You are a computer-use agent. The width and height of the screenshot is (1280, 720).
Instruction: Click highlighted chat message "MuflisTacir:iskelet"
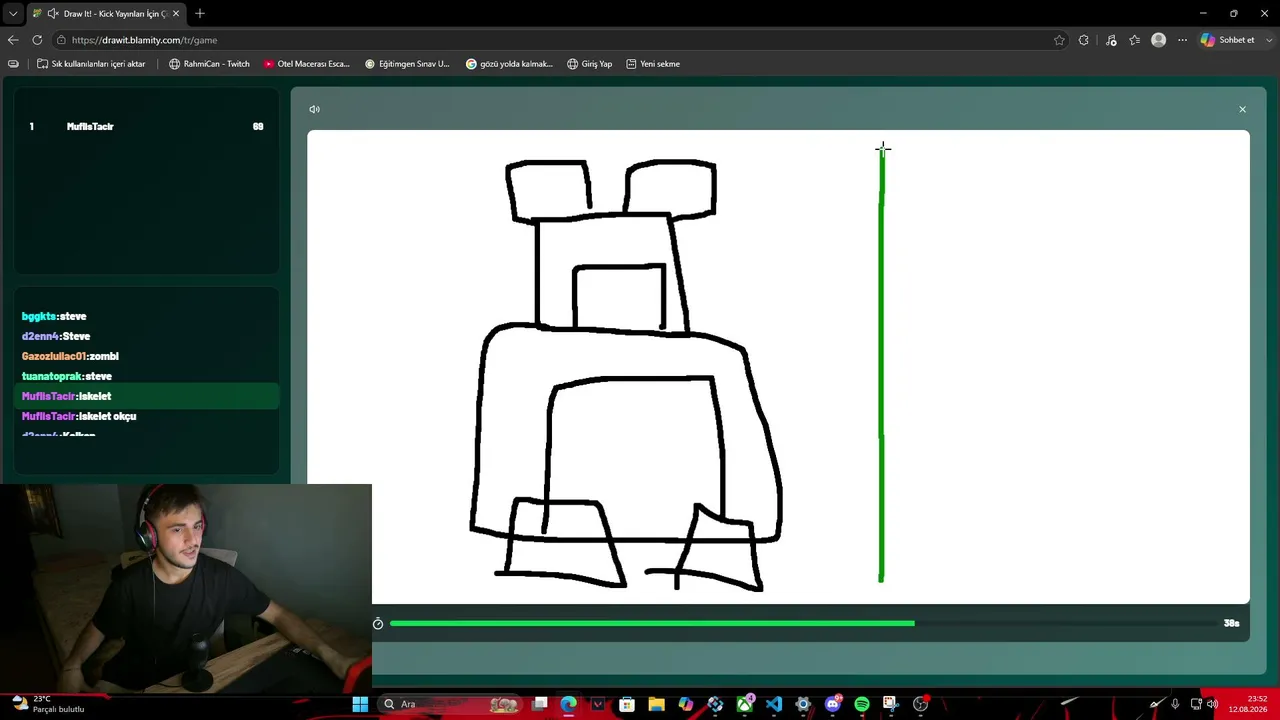pyautogui.click(x=147, y=396)
